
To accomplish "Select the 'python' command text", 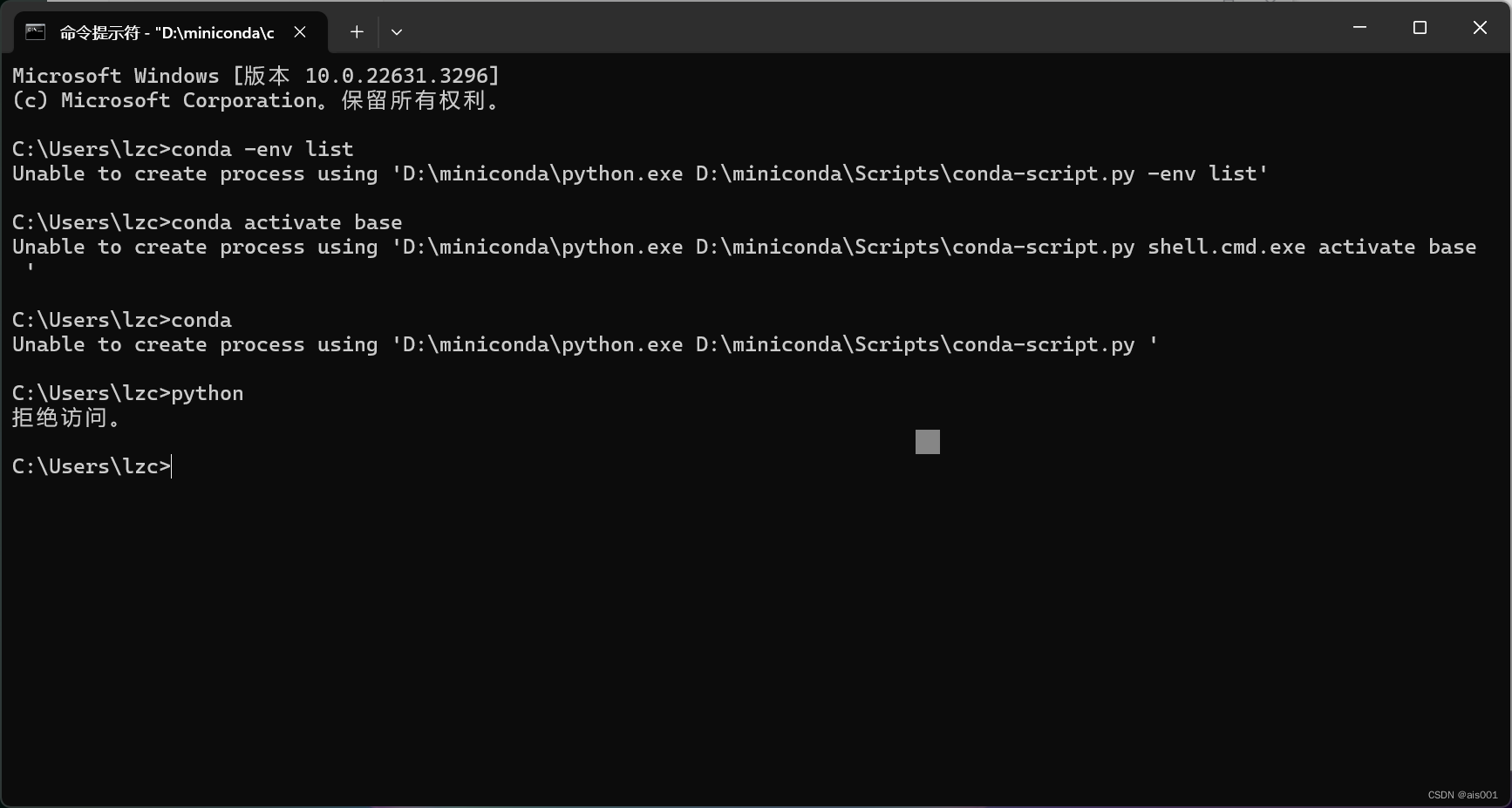I will 208,392.
